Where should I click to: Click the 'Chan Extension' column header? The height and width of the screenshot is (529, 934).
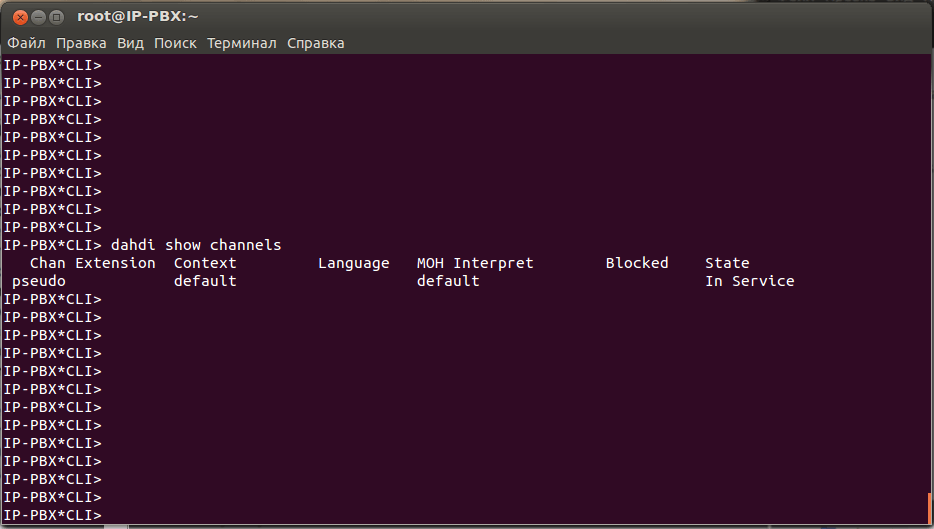pyautogui.click(x=92, y=263)
